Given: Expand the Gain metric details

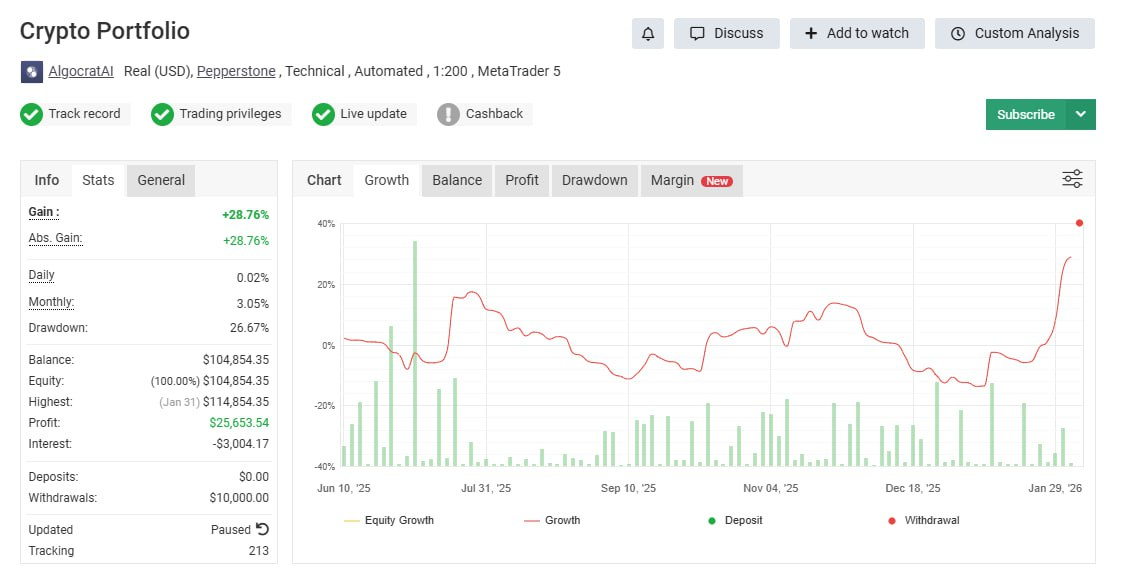Looking at the screenshot, I should pyautogui.click(x=43, y=212).
